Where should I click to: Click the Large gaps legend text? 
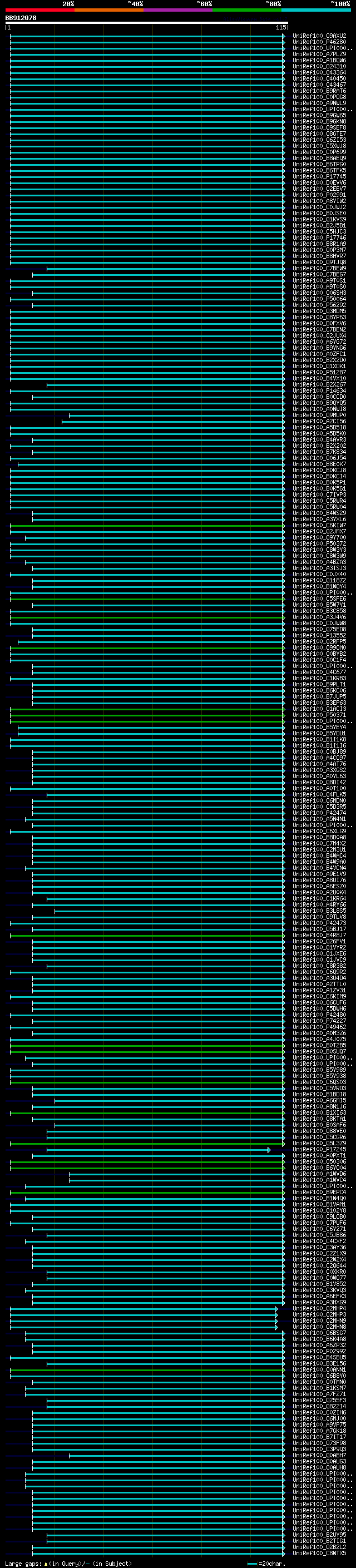coord(68,1563)
